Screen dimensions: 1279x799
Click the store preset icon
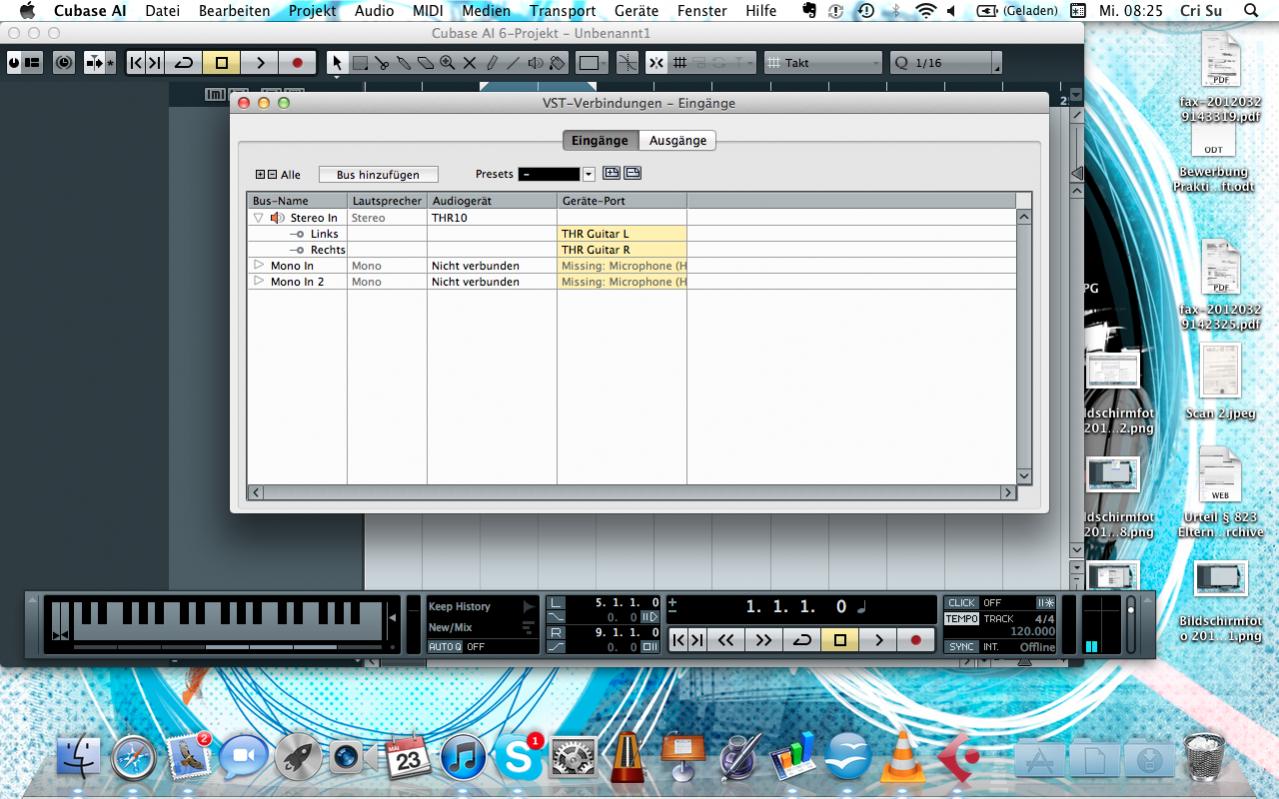coord(611,173)
